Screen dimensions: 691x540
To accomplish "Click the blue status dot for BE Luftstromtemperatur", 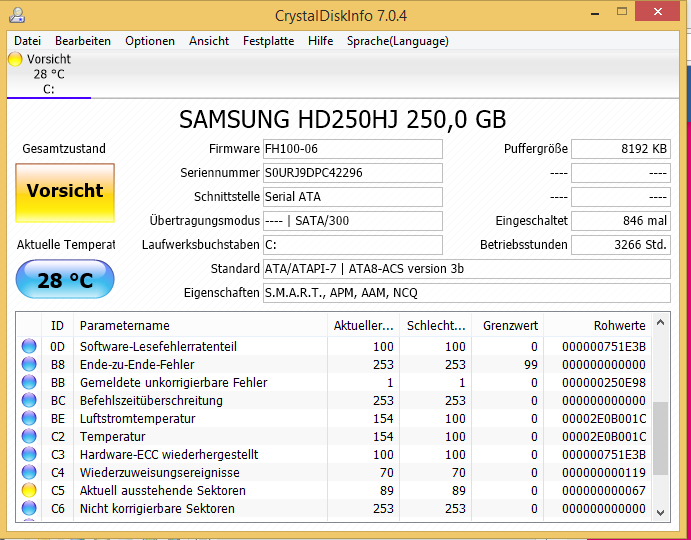I will (x=29, y=418).
